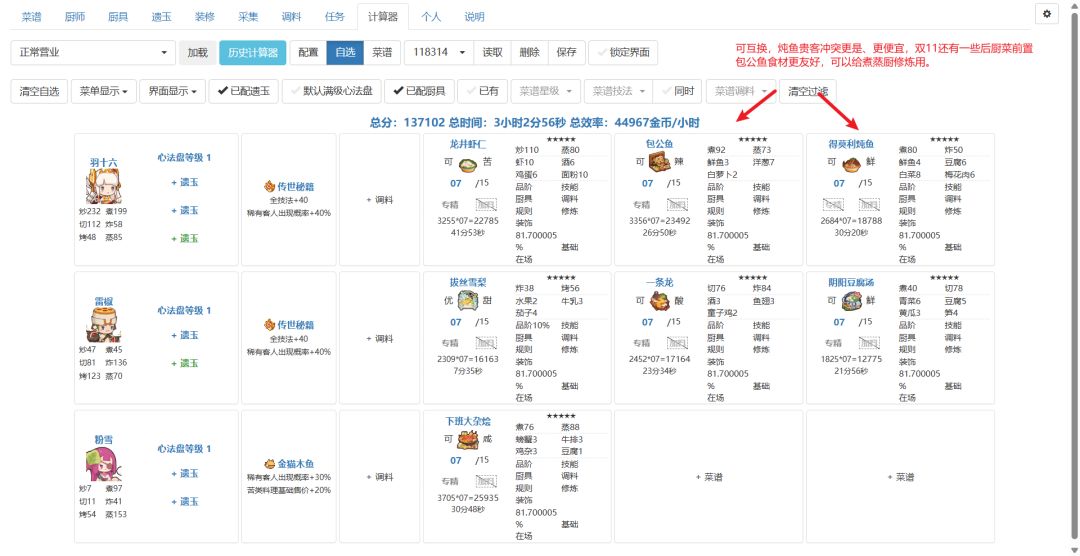Open 菜谱调料 filter dropdown

(x=741, y=91)
